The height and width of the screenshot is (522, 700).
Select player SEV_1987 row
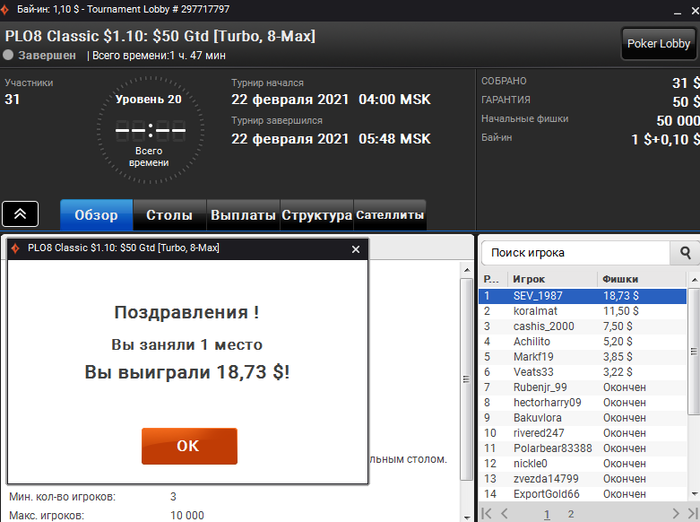pyautogui.click(x=583, y=296)
